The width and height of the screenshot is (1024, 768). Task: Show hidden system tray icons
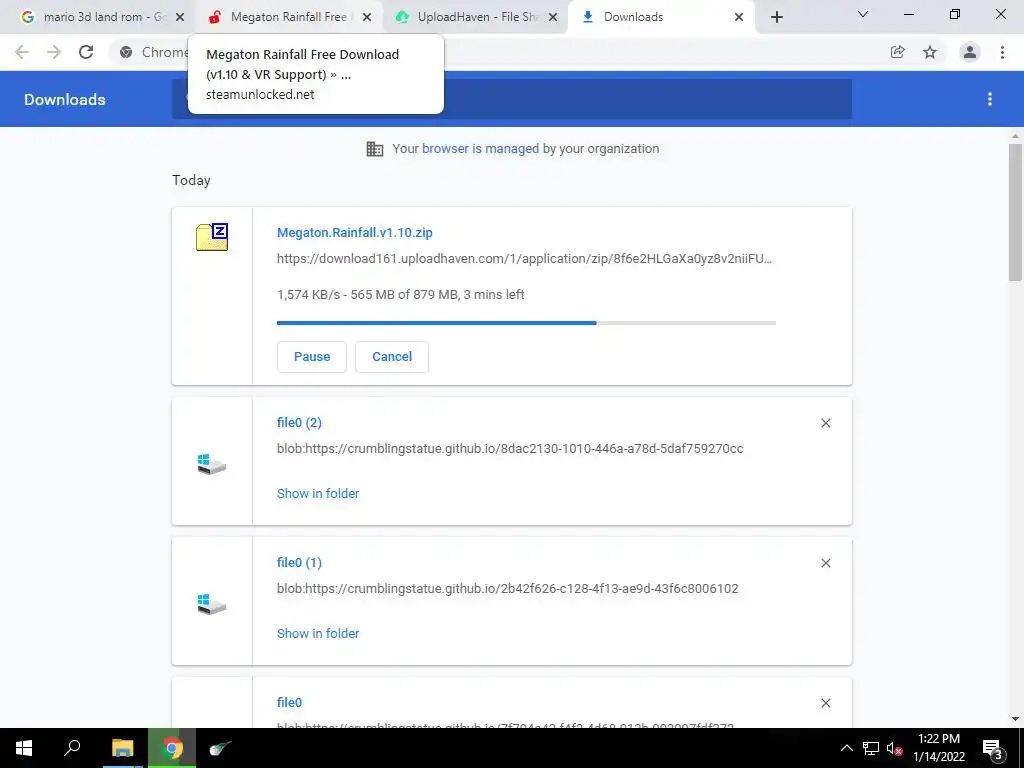pyautogui.click(x=846, y=748)
